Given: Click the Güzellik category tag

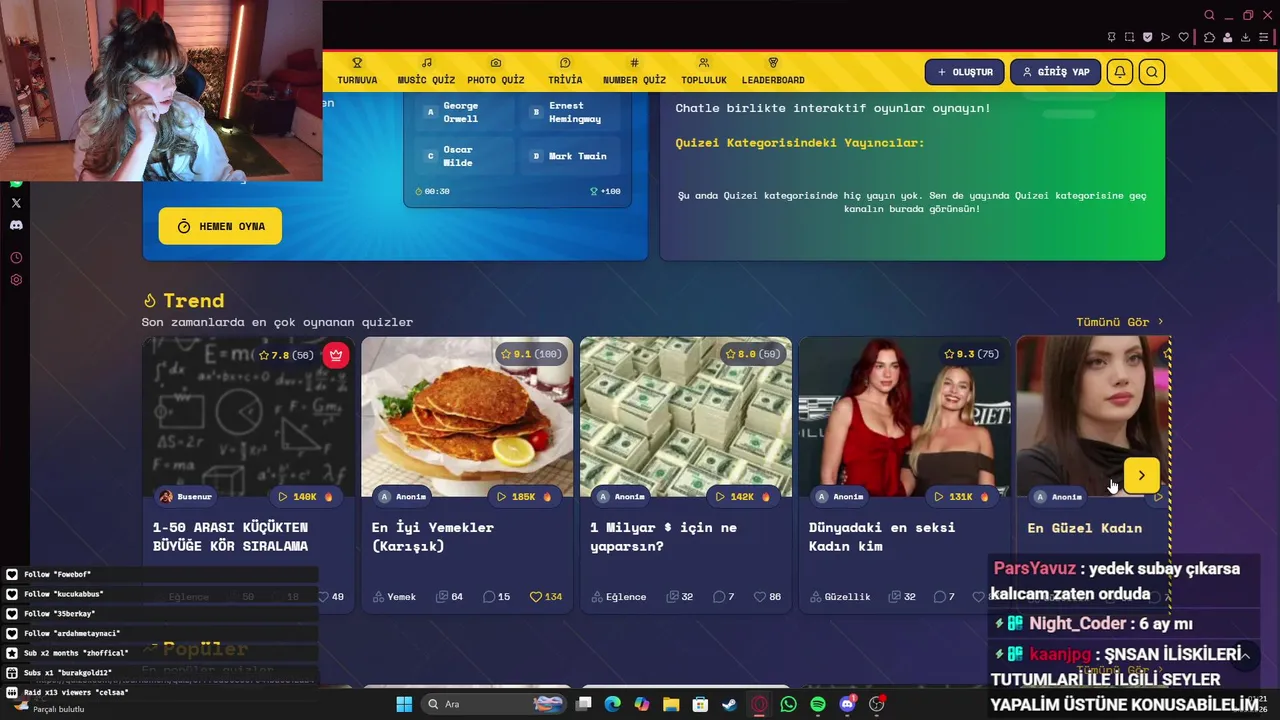Looking at the screenshot, I should 840,597.
